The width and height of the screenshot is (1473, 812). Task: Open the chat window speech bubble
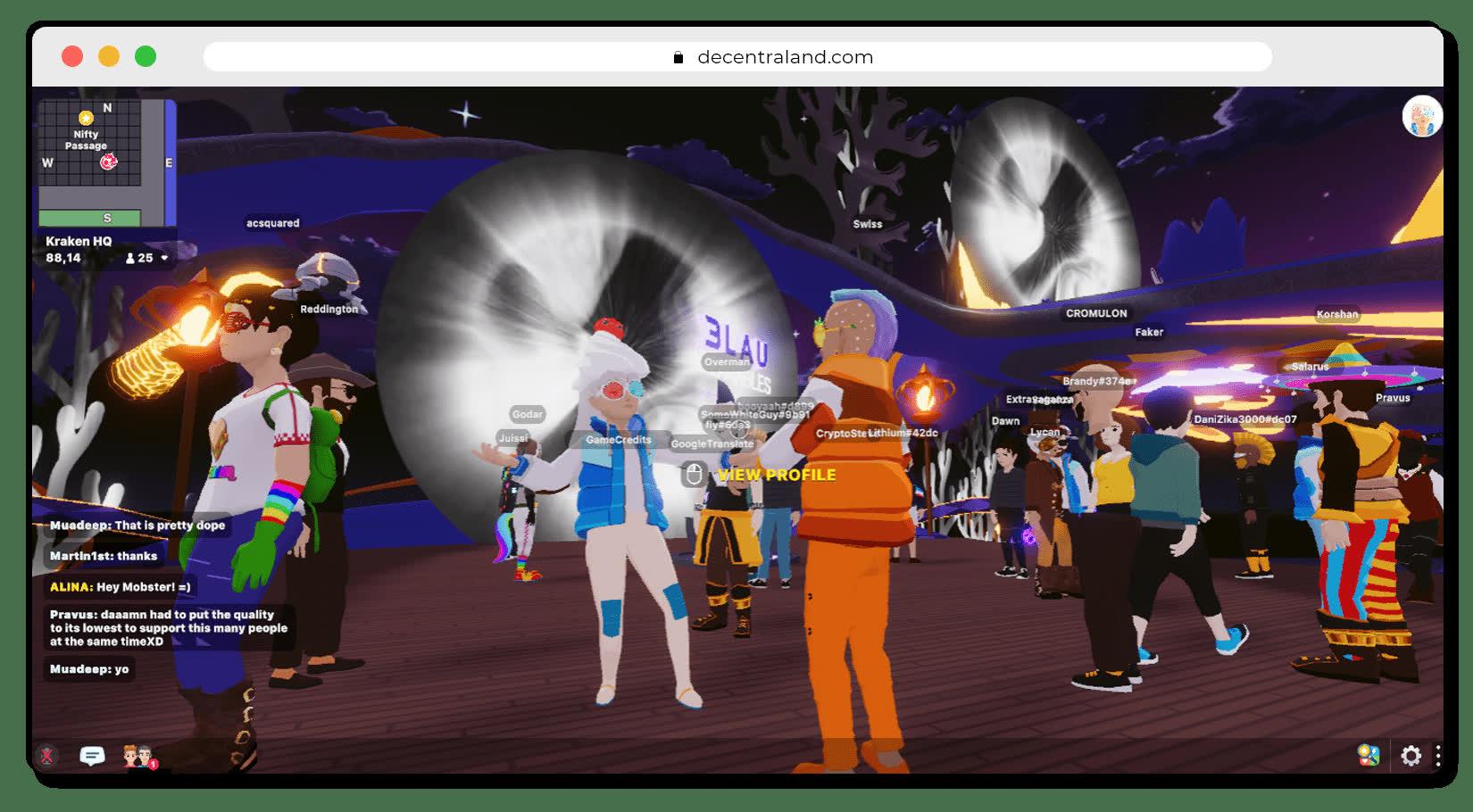92,756
